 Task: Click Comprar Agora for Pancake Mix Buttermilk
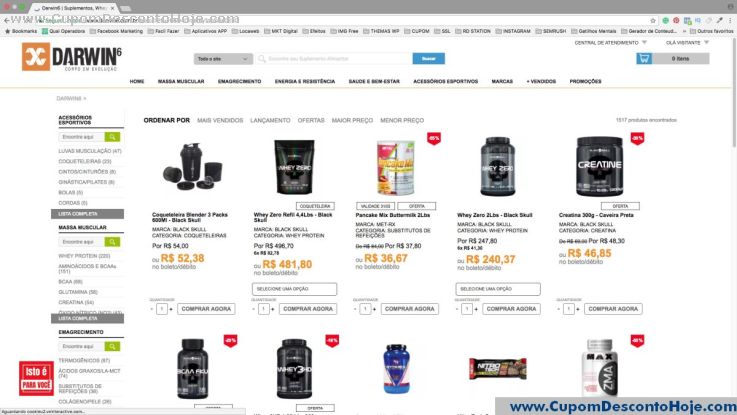pyautogui.click(x=409, y=309)
